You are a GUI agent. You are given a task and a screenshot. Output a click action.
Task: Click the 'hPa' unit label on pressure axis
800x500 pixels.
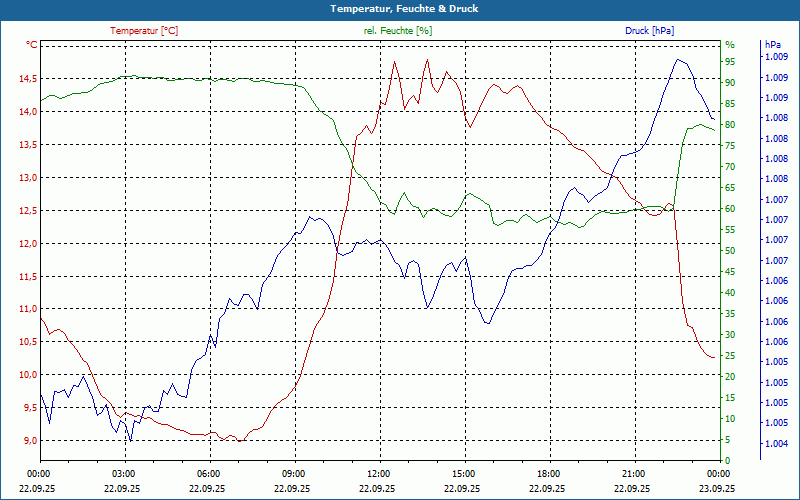[x=773, y=45]
